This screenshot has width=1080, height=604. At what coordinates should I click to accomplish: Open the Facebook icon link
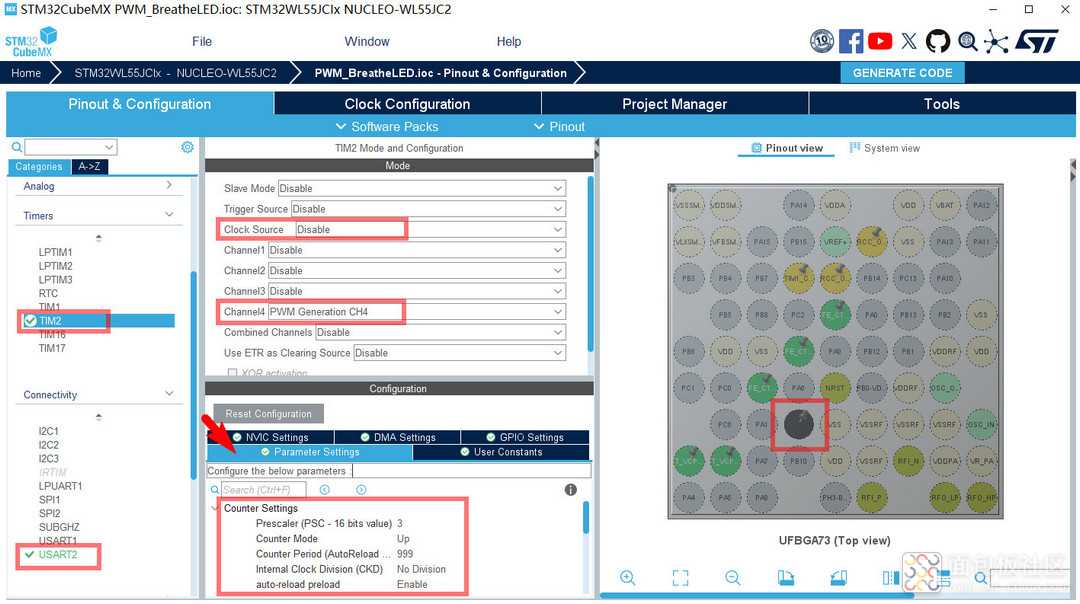(851, 41)
